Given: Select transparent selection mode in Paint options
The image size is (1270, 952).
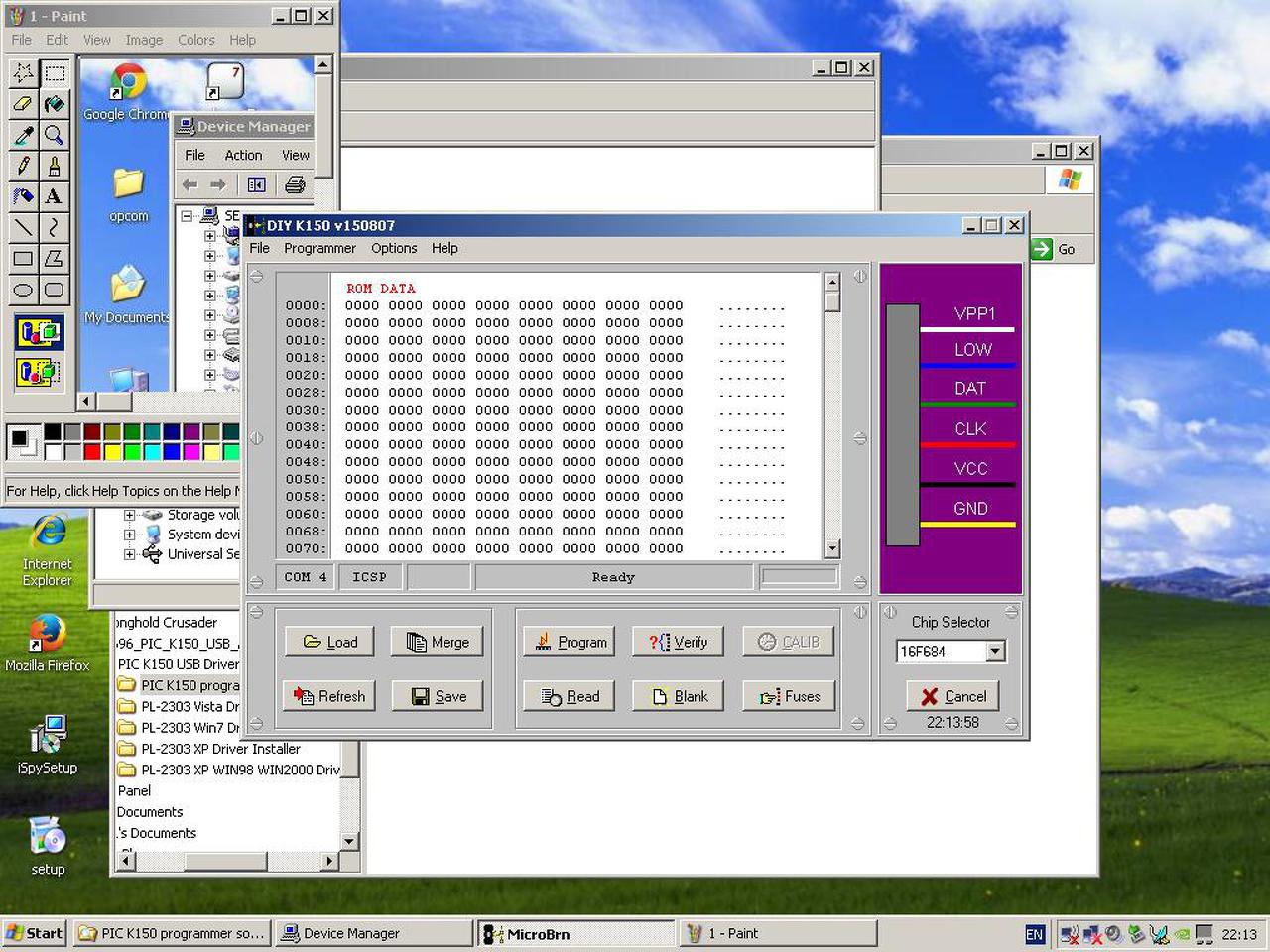Looking at the screenshot, I should (39, 373).
